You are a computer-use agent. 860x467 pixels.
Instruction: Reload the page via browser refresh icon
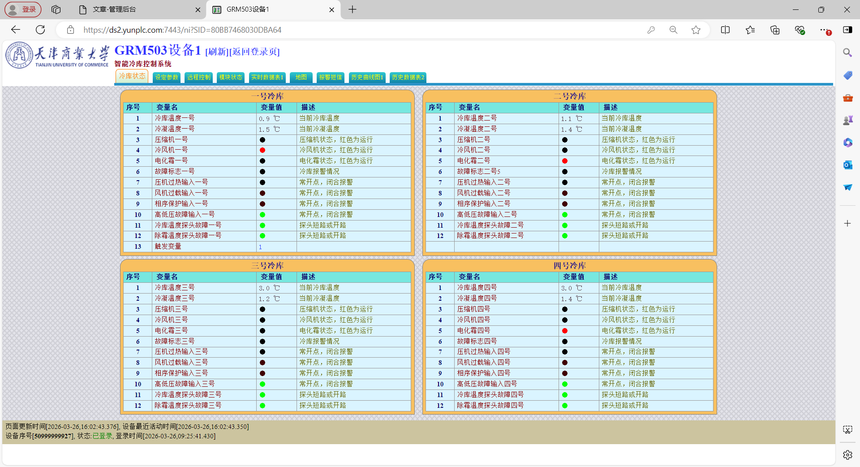pyautogui.click(x=40, y=30)
